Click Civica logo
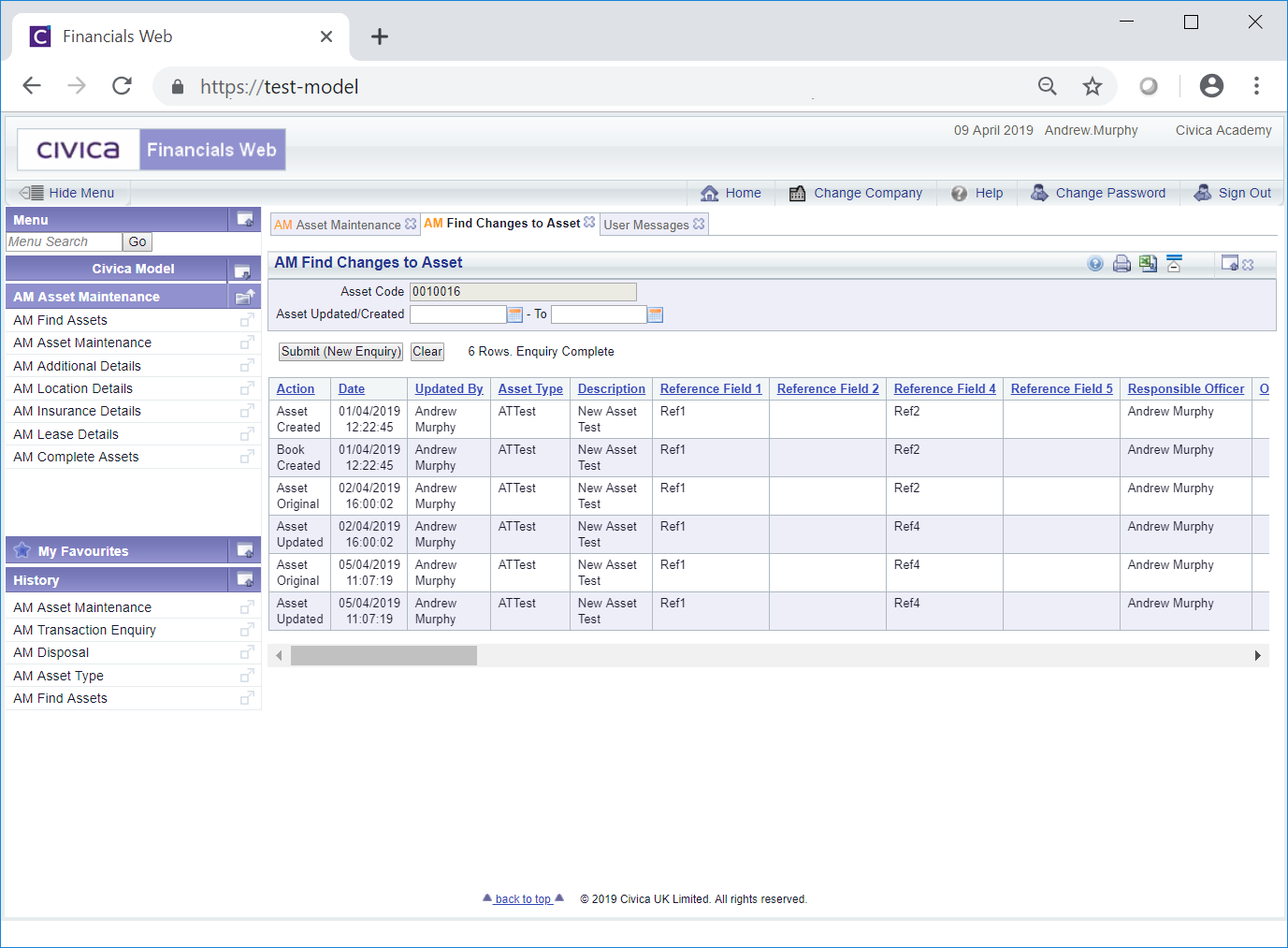Screen dimensions: 1288x948 (79, 150)
